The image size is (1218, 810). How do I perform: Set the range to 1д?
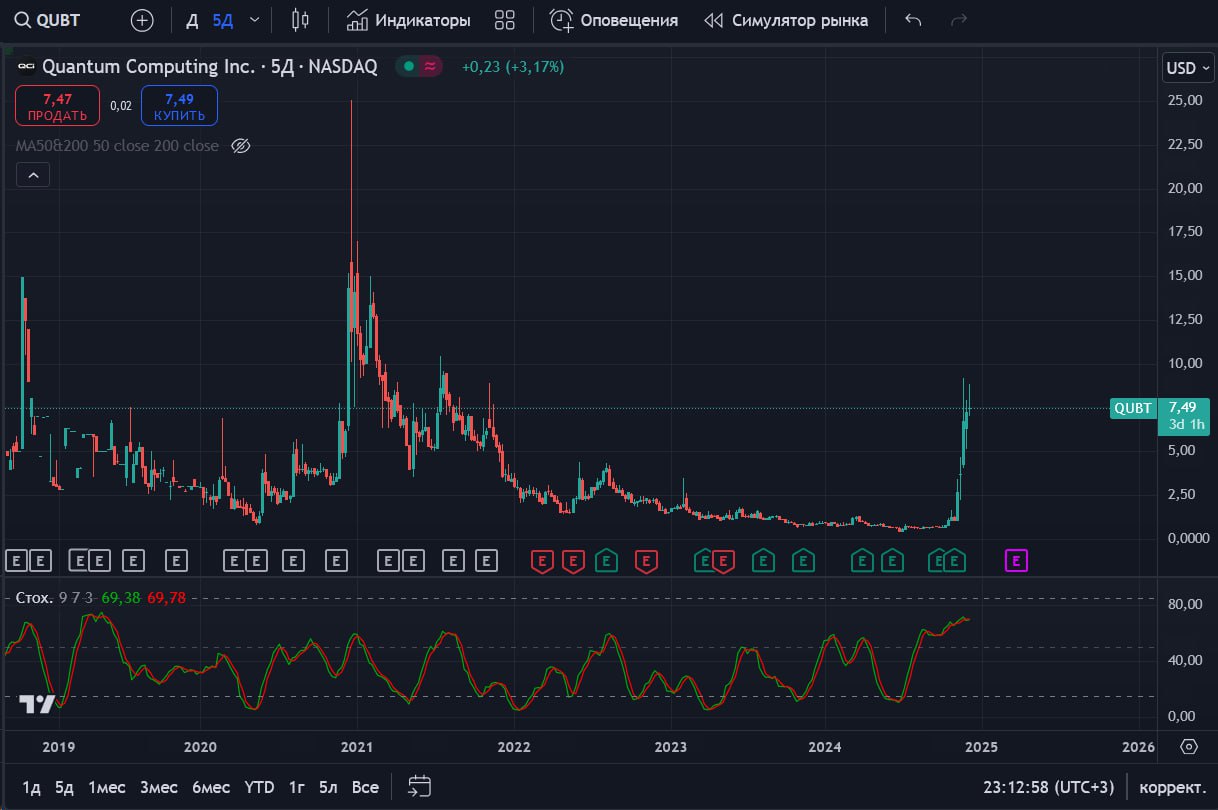(x=31, y=787)
